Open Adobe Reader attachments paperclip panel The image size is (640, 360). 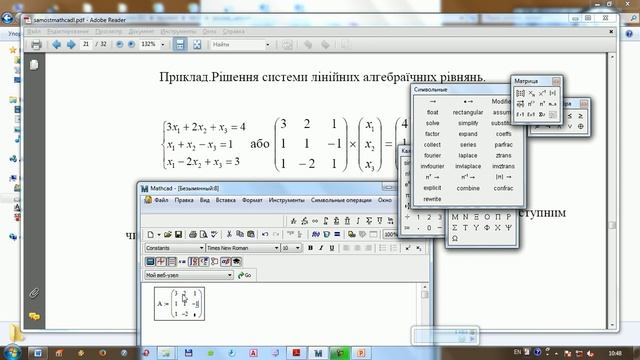34,293
